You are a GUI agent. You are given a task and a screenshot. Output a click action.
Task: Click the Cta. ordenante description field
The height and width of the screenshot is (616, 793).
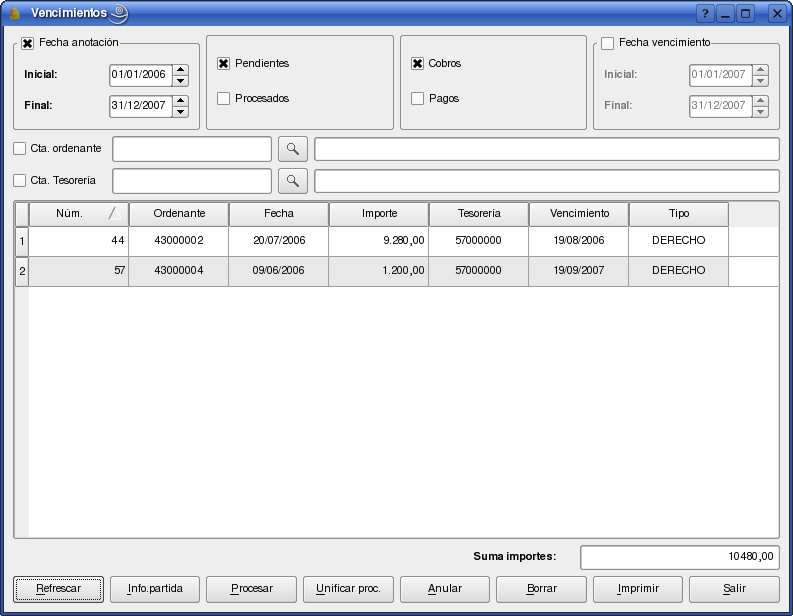[547, 149]
